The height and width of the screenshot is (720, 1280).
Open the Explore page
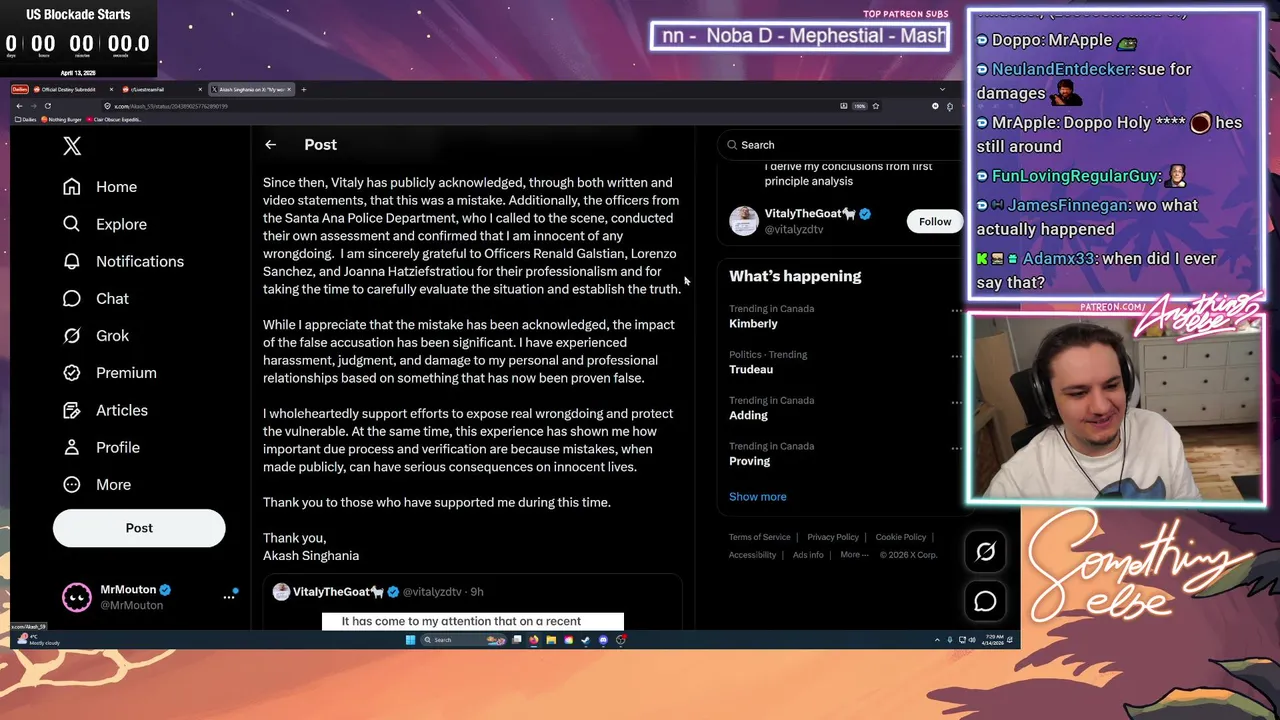pos(104,224)
